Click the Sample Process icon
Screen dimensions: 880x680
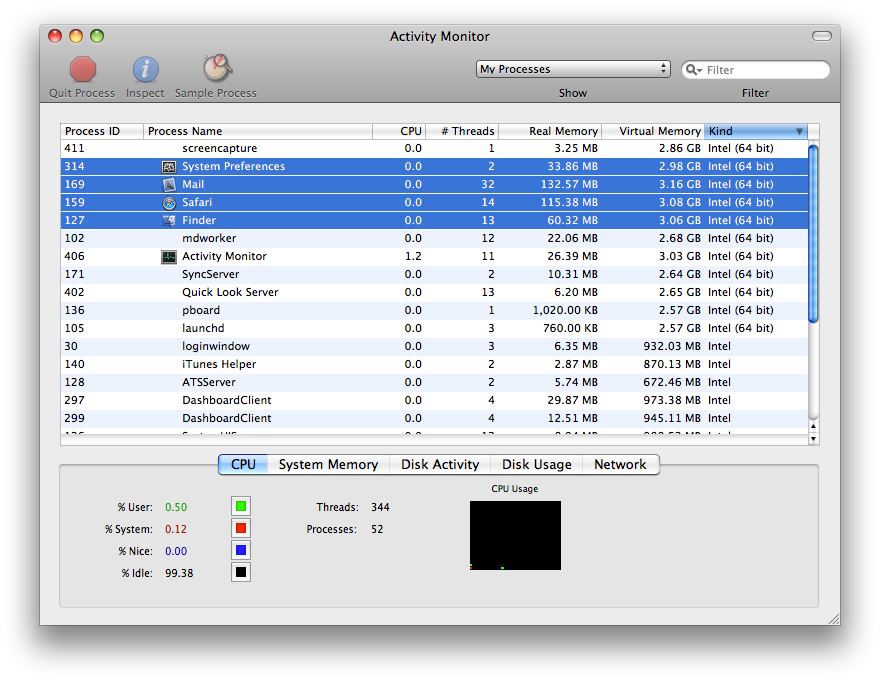(x=217, y=68)
